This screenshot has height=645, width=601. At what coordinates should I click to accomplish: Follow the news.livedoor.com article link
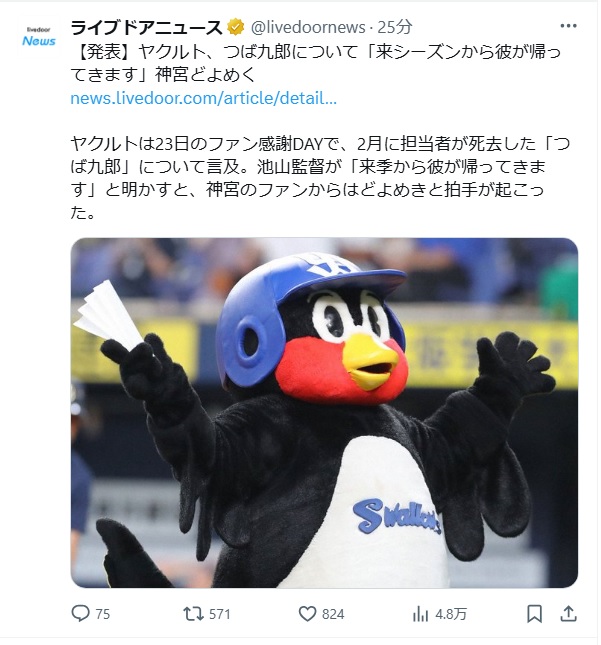tap(204, 98)
